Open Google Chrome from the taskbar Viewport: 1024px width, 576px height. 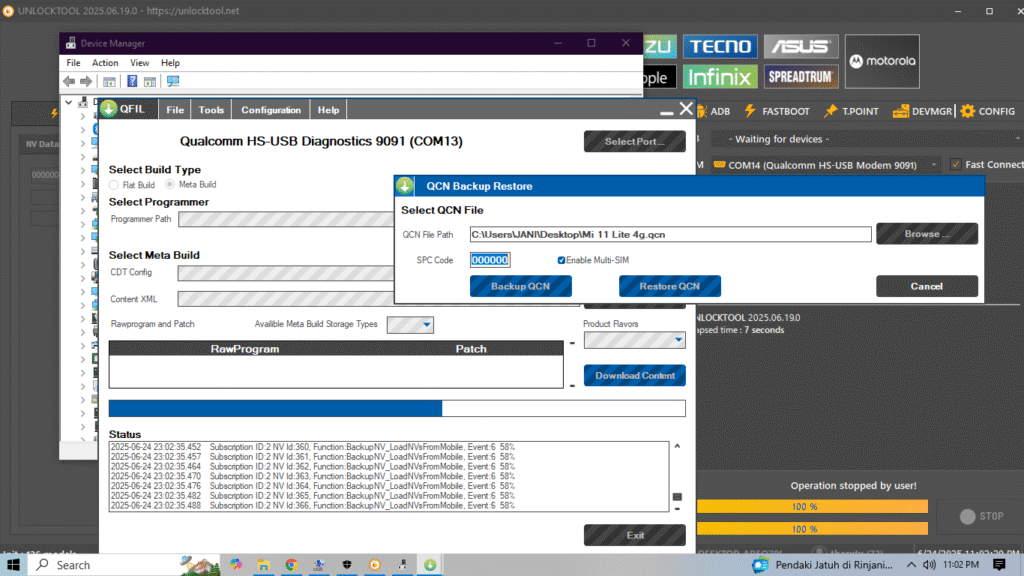click(x=291, y=565)
